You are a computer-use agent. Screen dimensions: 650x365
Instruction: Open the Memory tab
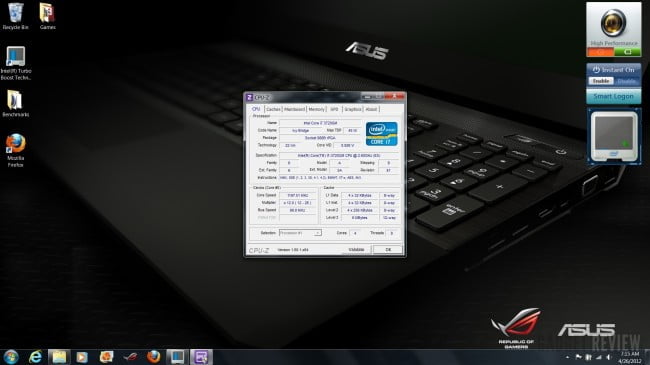coord(316,110)
